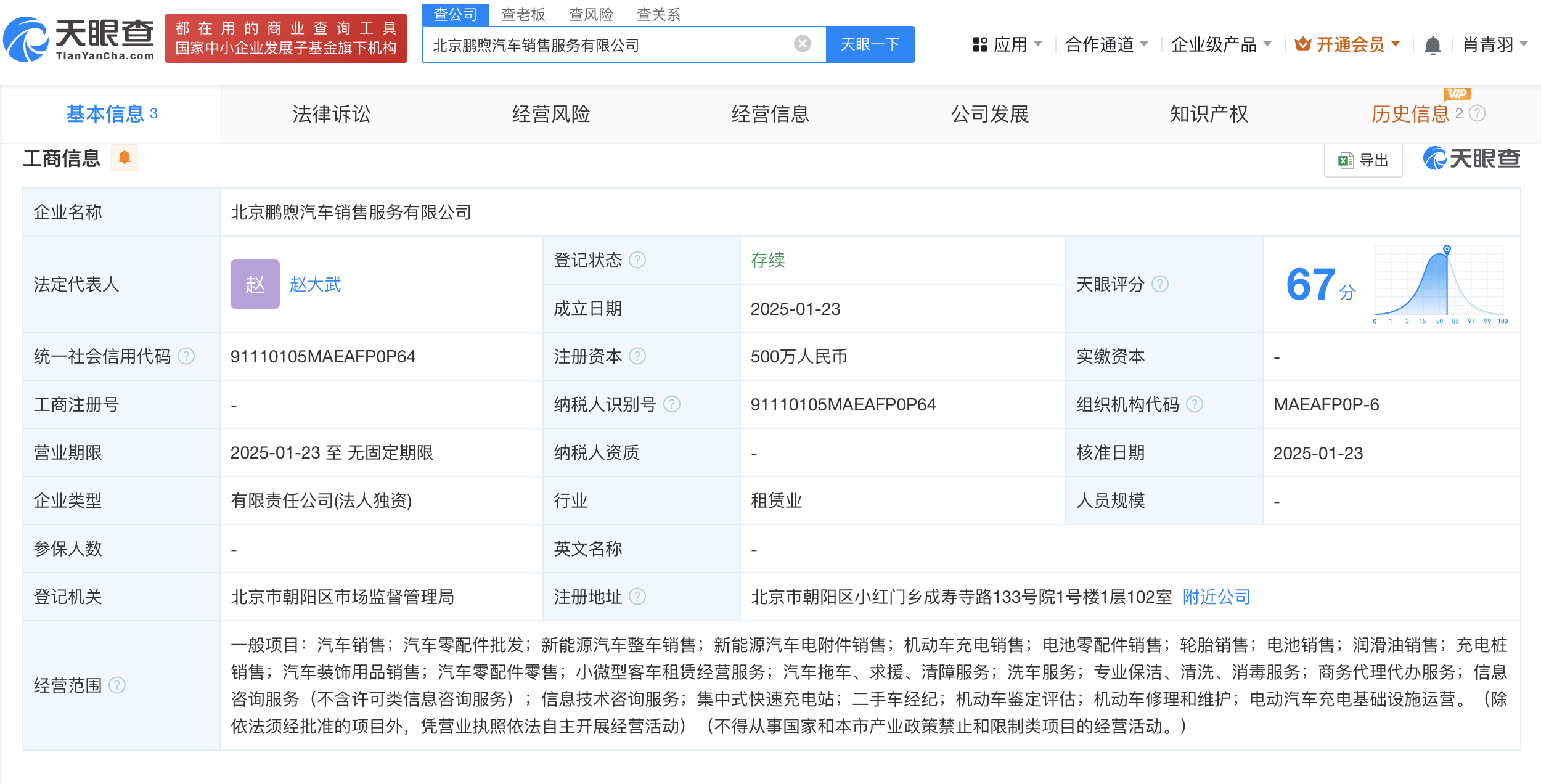This screenshot has width=1541, height=784.
Task: Click question mark next to 统一社会信用代码
Action: coord(186,356)
